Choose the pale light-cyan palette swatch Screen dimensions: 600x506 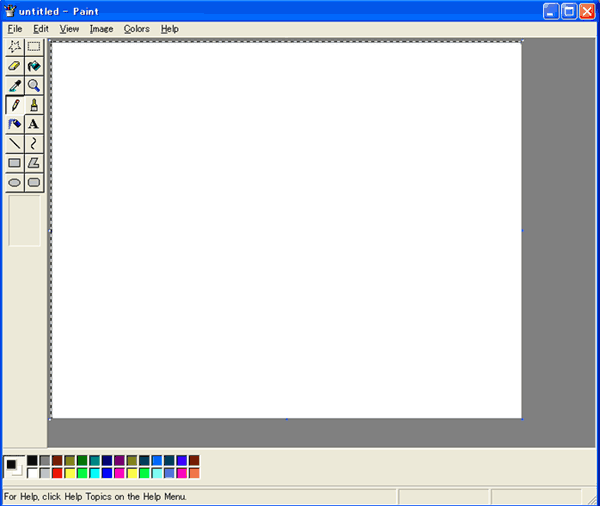pos(157,473)
